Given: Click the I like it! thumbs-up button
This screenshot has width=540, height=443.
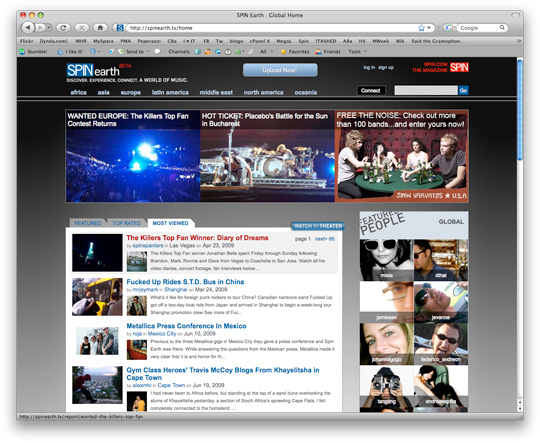Looking at the screenshot, I should (70, 52).
